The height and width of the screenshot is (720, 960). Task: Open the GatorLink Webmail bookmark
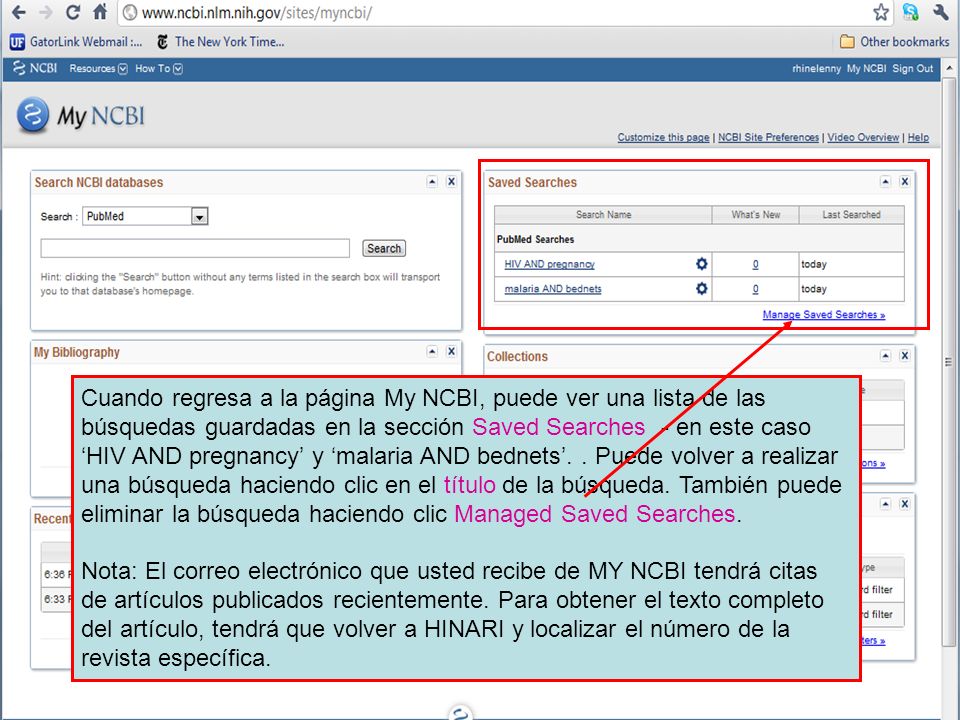click(77, 42)
